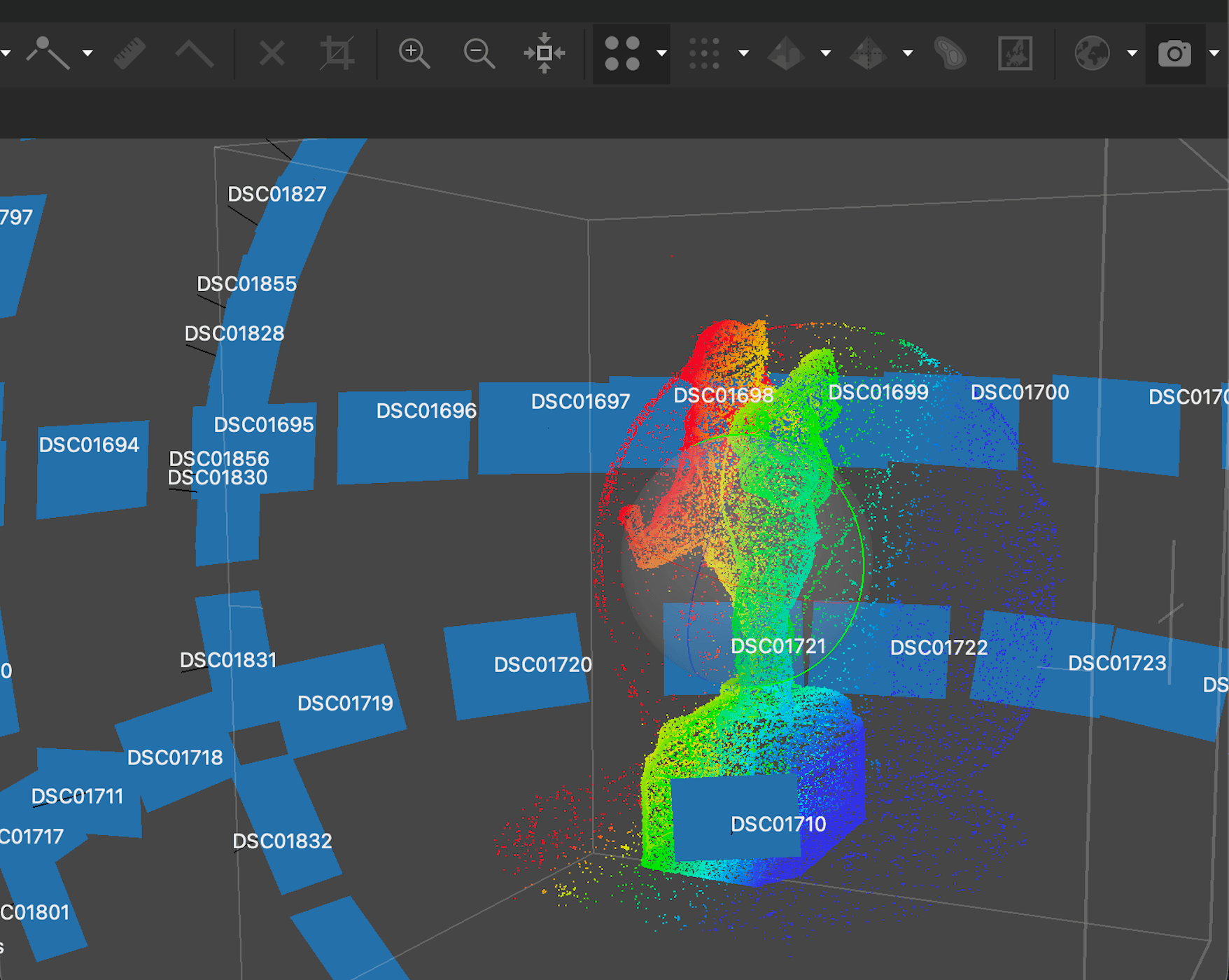
Task: Select camera label DSC01719
Action: [x=345, y=703]
